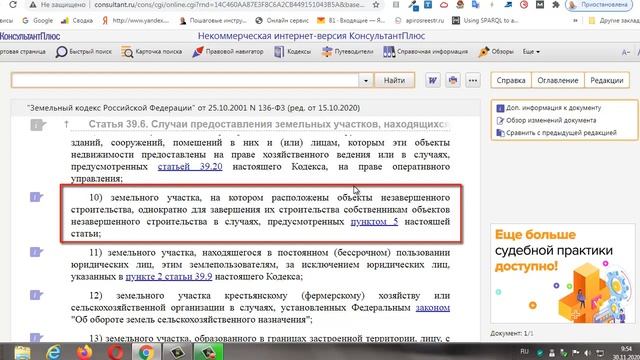Switch to the 'Оглавление' tab
This screenshot has width=640, height=360.
click(x=558, y=80)
